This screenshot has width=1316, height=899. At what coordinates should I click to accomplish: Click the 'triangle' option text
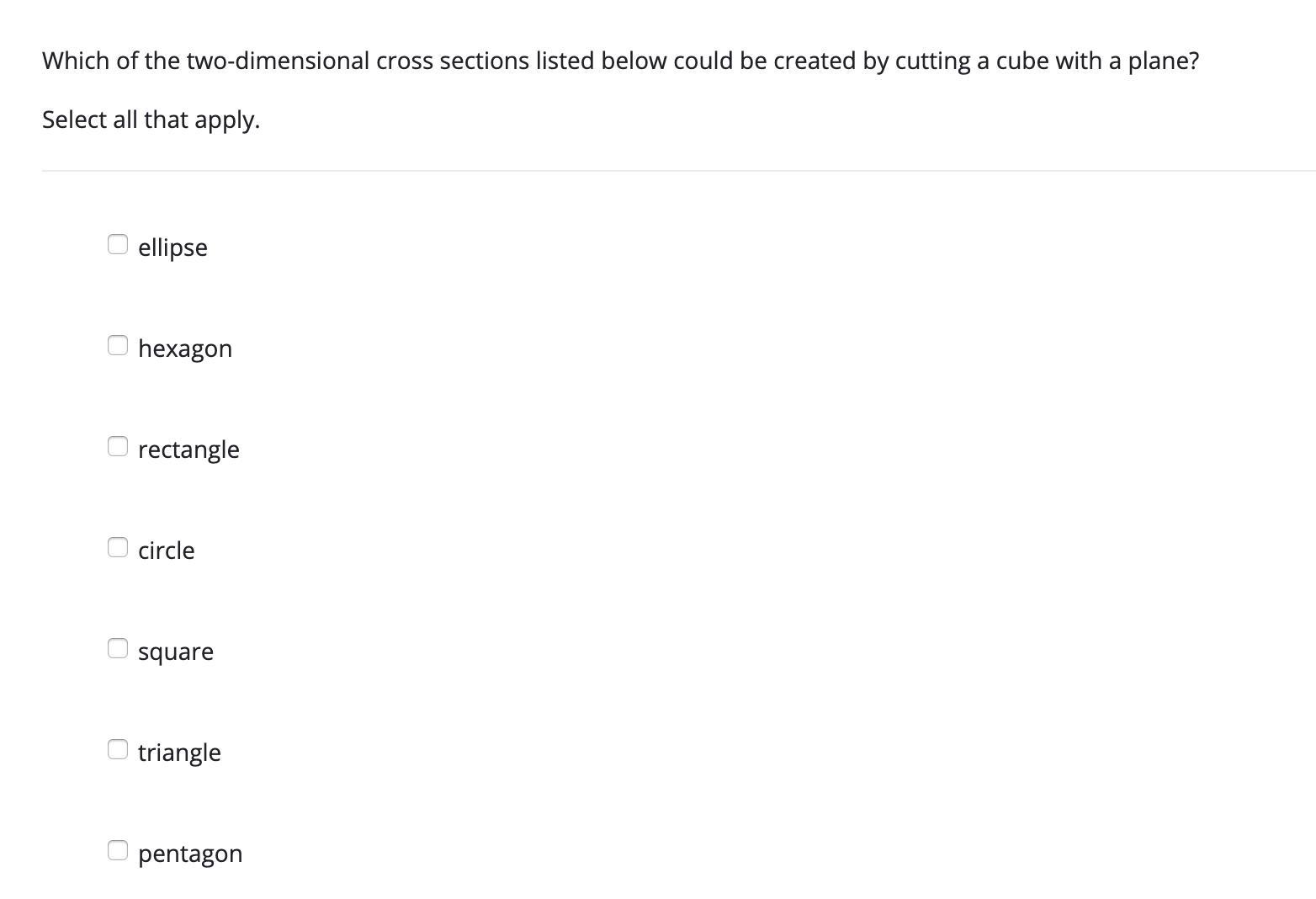point(179,753)
